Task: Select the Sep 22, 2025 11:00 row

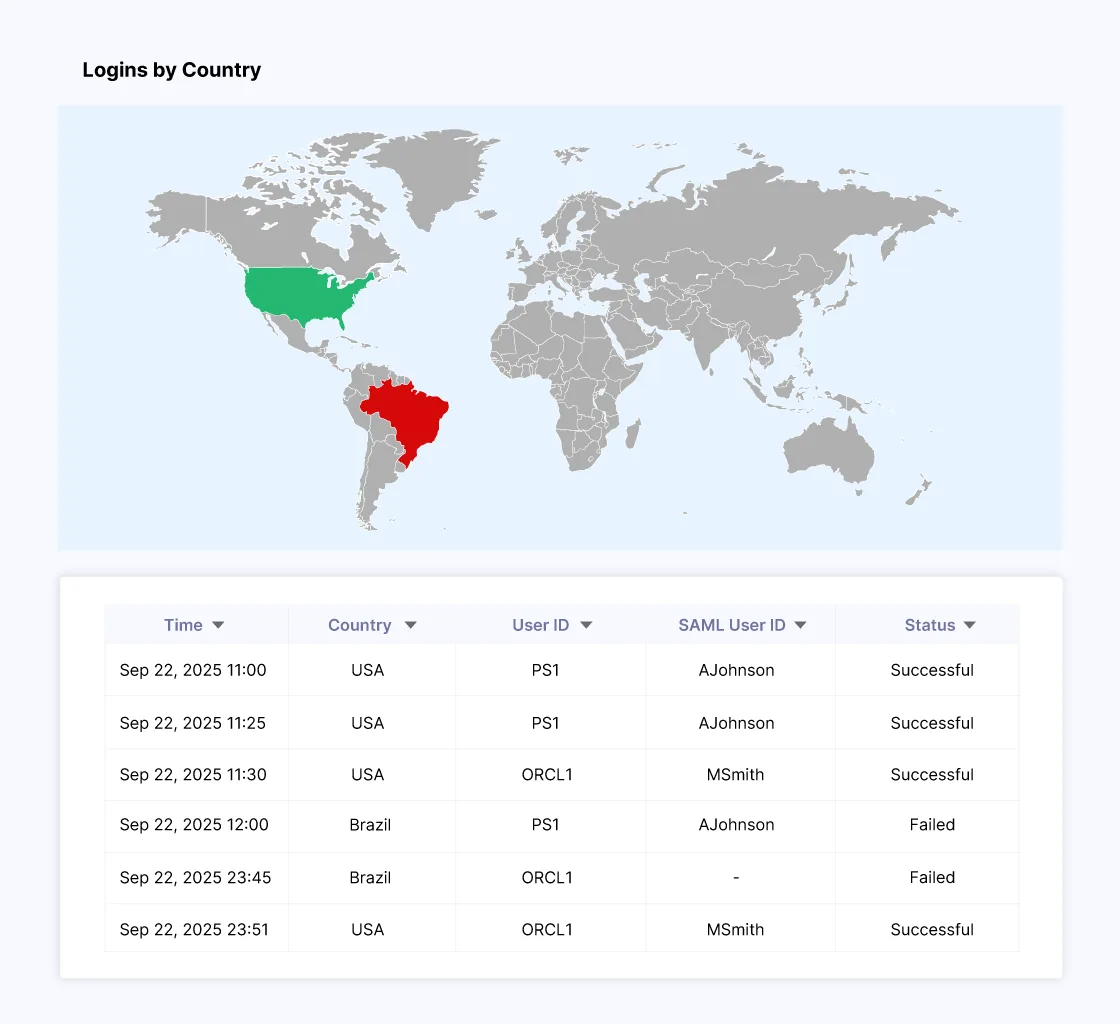Action: pyautogui.click(x=193, y=670)
